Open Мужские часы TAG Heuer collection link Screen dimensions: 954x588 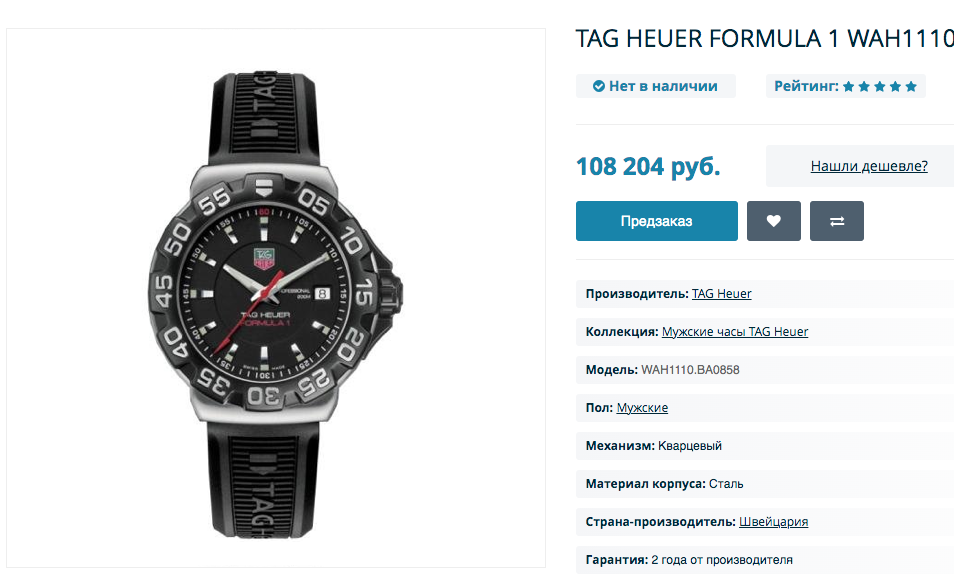[x=735, y=332]
